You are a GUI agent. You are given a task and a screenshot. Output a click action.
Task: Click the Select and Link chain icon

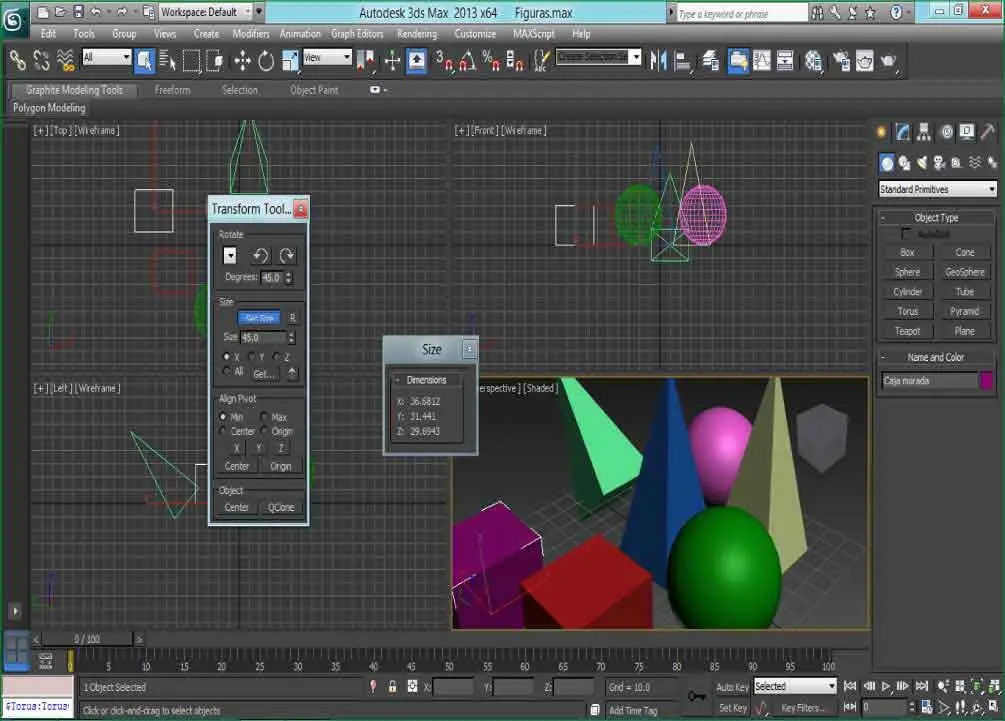18,60
